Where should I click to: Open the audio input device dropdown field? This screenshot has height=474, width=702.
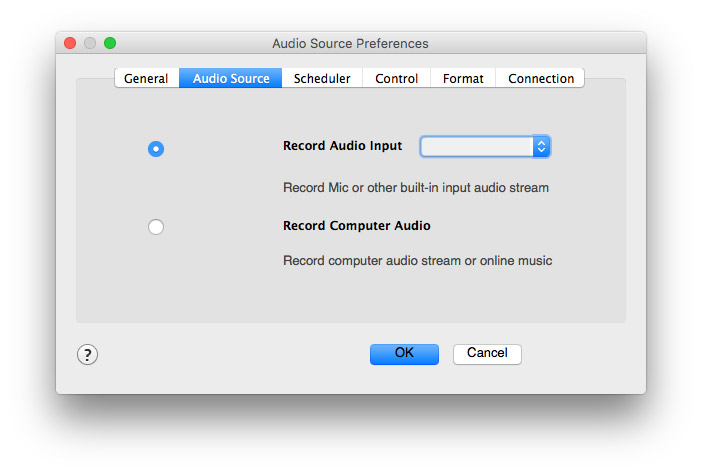click(477, 147)
